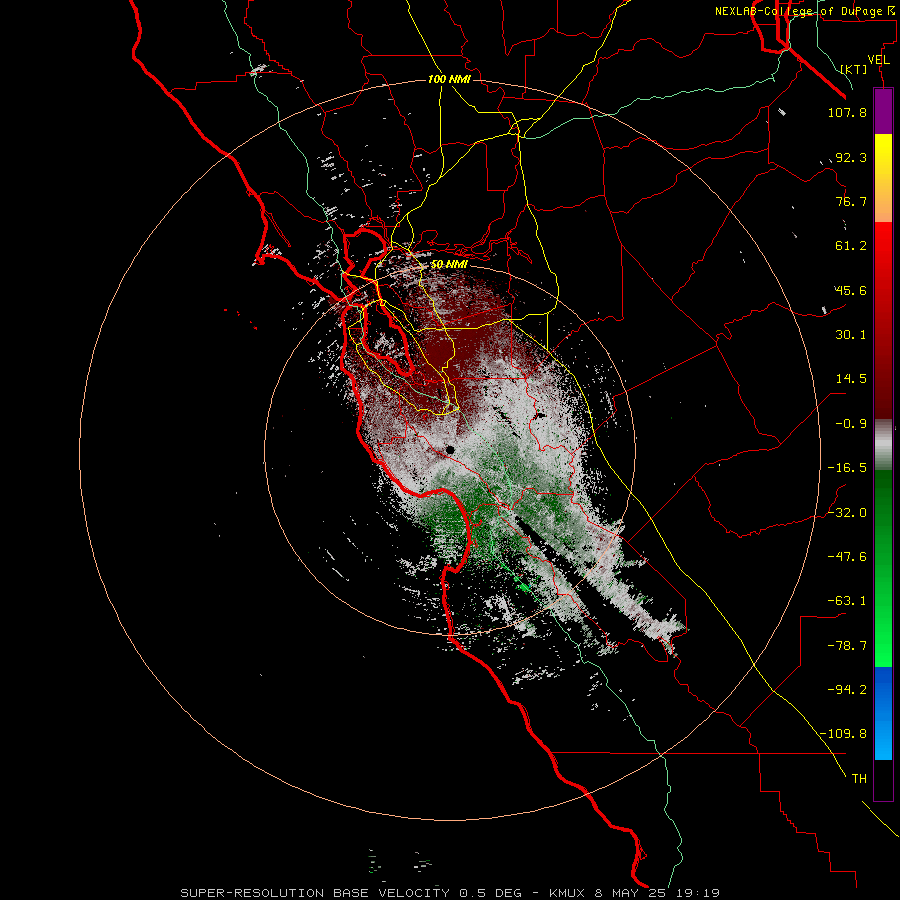Click the -94.2 velocity scale label
The width and height of the screenshot is (900, 900).
(x=847, y=689)
